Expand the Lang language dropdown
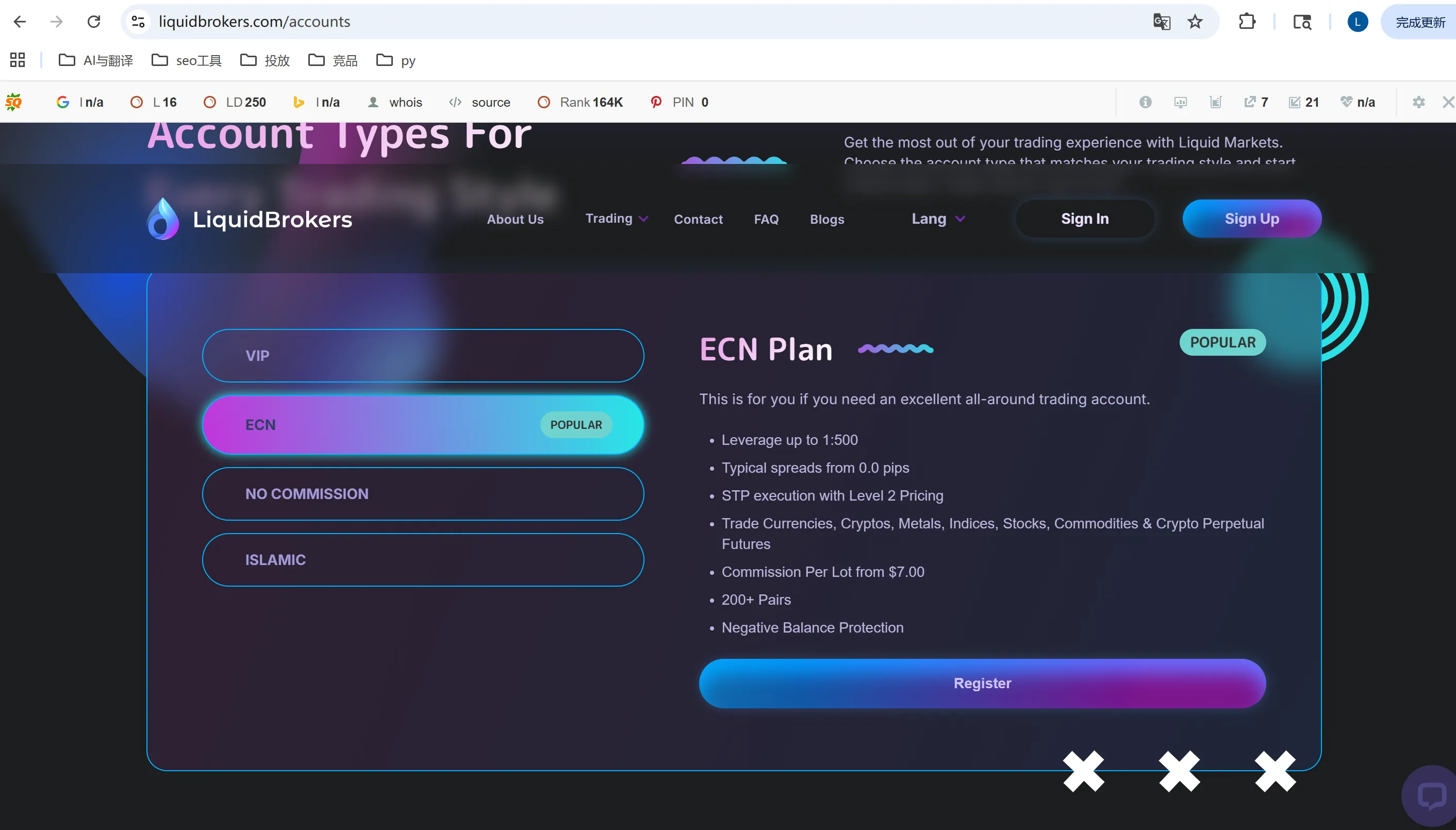Image resolution: width=1456 pixels, height=830 pixels. (x=938, y=219)
